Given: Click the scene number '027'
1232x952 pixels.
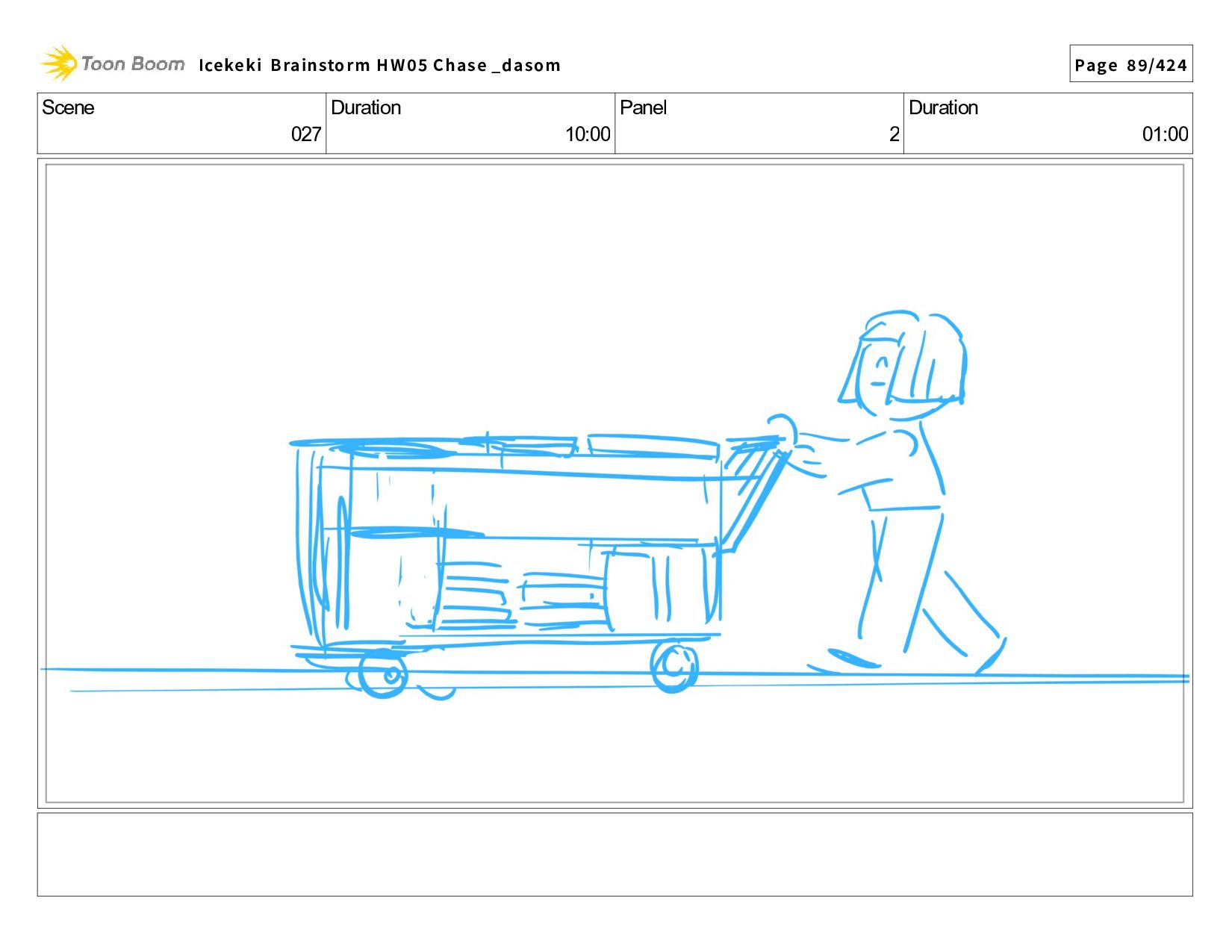Looking at the screenshot, I should point(306,134).
